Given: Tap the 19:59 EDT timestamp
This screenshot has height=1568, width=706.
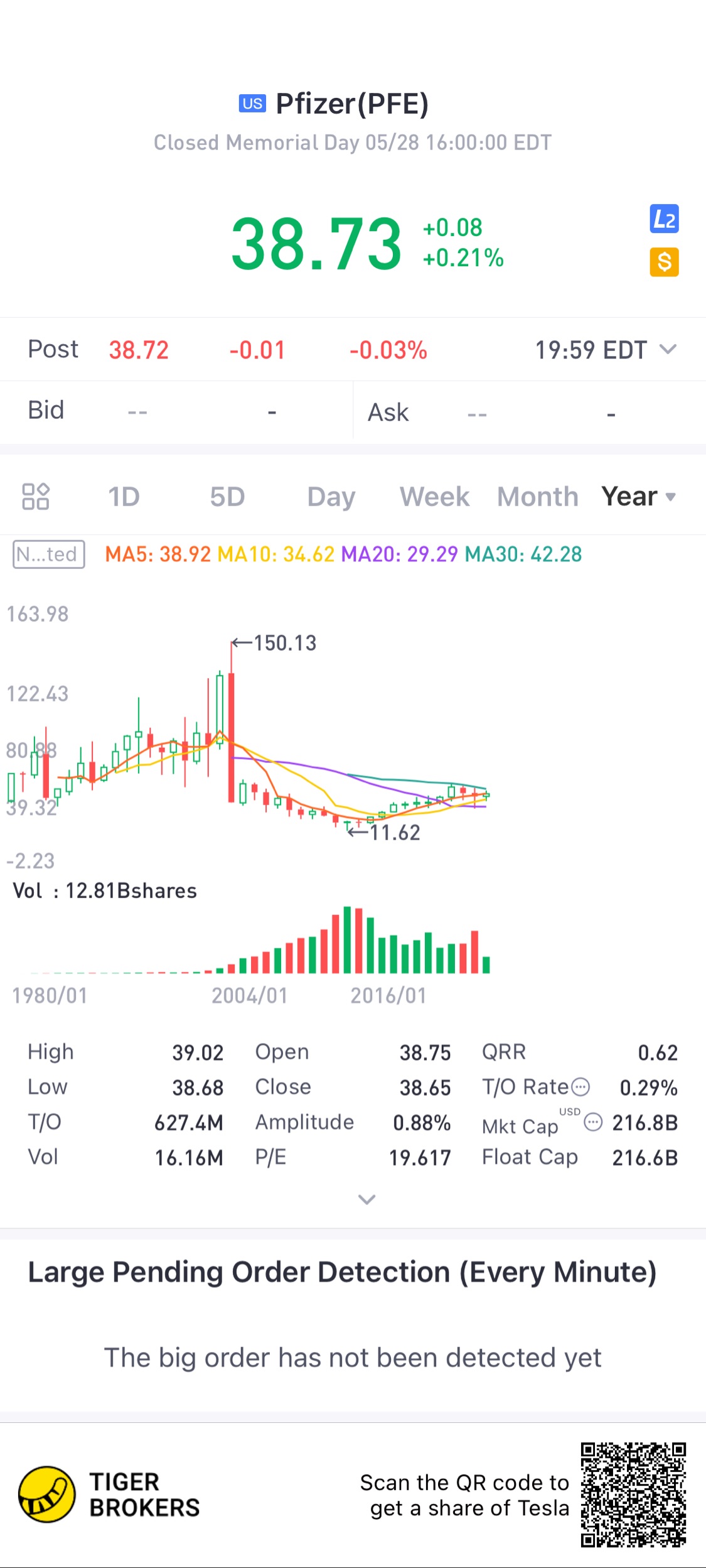Looking at the screenshot, I should coord(591,350).
